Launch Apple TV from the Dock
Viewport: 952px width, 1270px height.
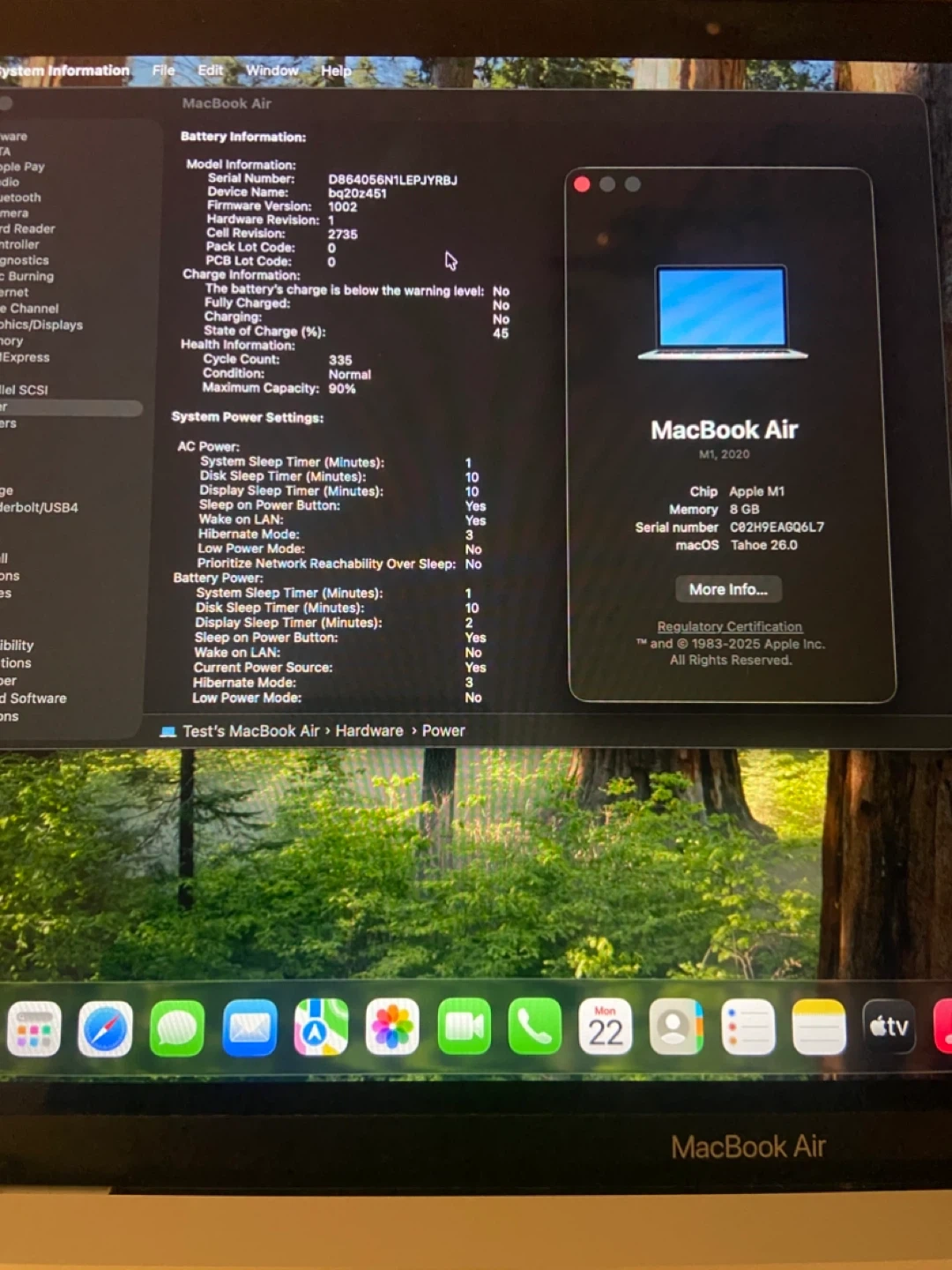pyautogui.click(x=889, y=1027)
